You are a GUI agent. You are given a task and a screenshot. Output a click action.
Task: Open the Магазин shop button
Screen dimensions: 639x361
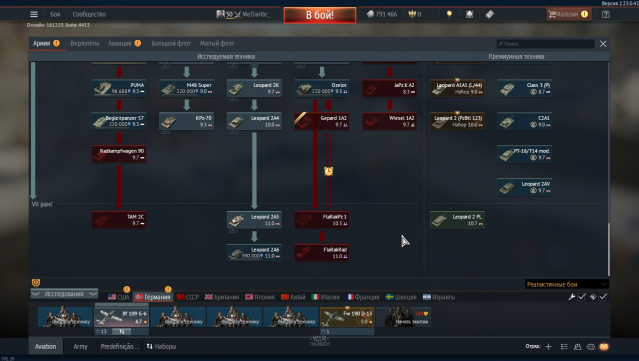[x=568, y=14]
